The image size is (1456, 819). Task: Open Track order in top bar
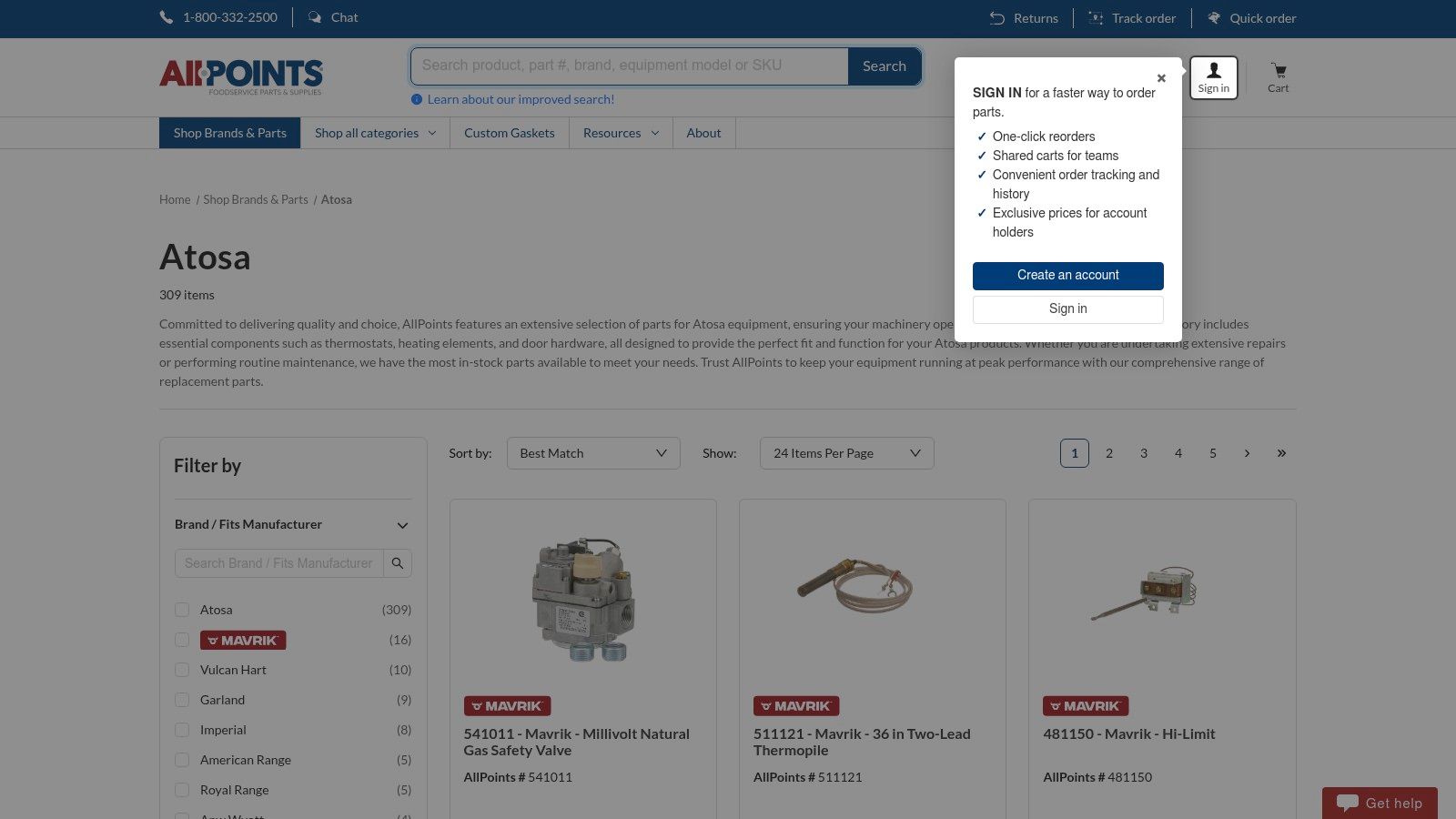point(1133,18)
